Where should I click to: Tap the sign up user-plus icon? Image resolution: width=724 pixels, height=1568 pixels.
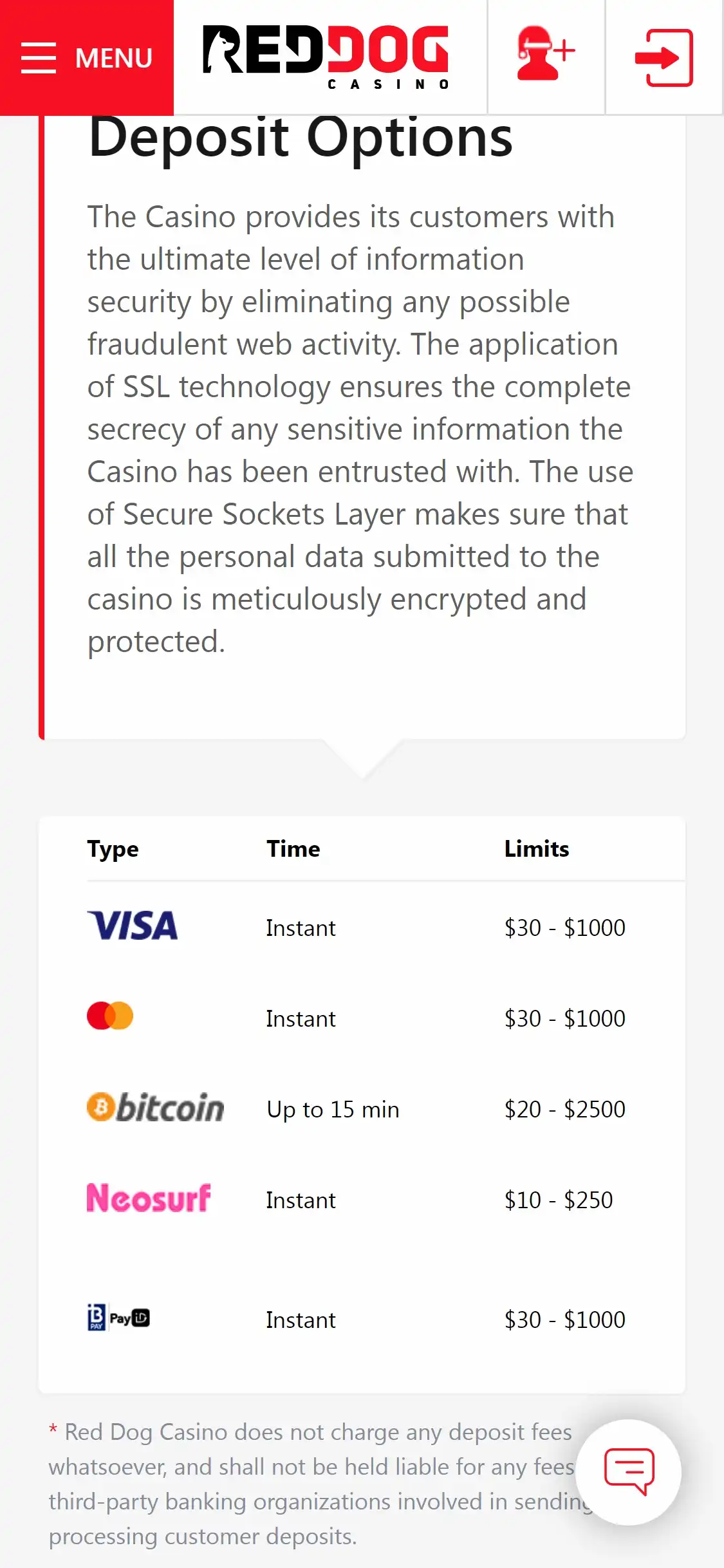(546, 55)
